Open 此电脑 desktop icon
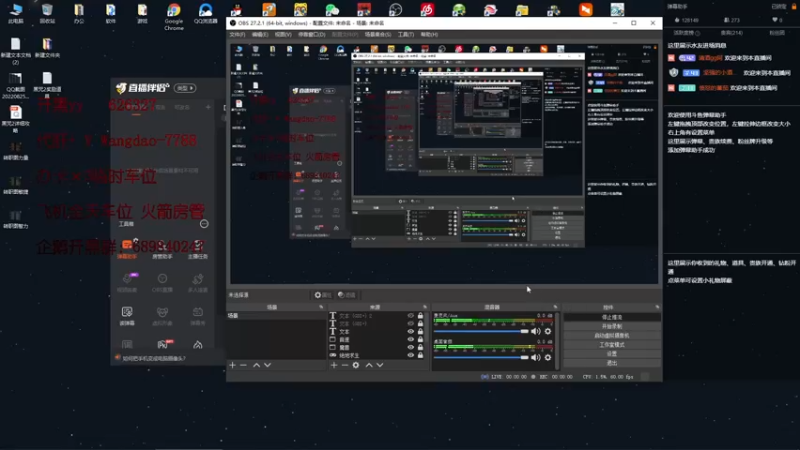The image size is (800, 450). pyautogui.click(x=15, y=14)
